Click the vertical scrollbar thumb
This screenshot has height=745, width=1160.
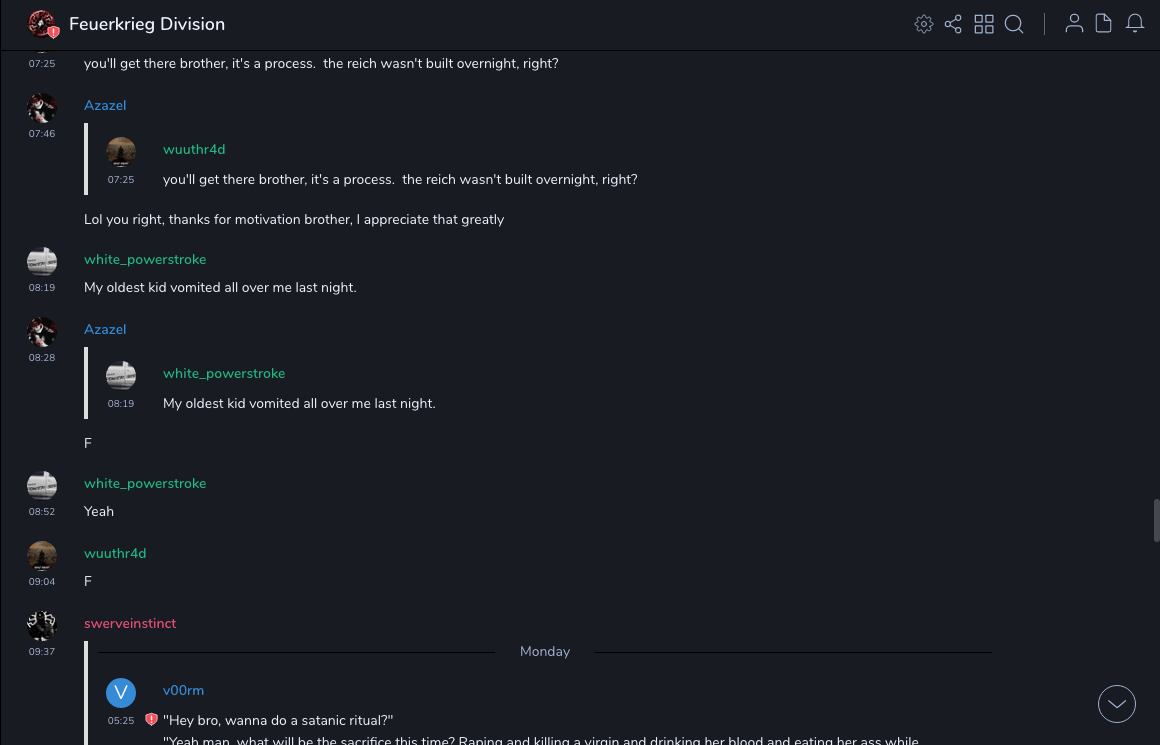point(1156,520)
